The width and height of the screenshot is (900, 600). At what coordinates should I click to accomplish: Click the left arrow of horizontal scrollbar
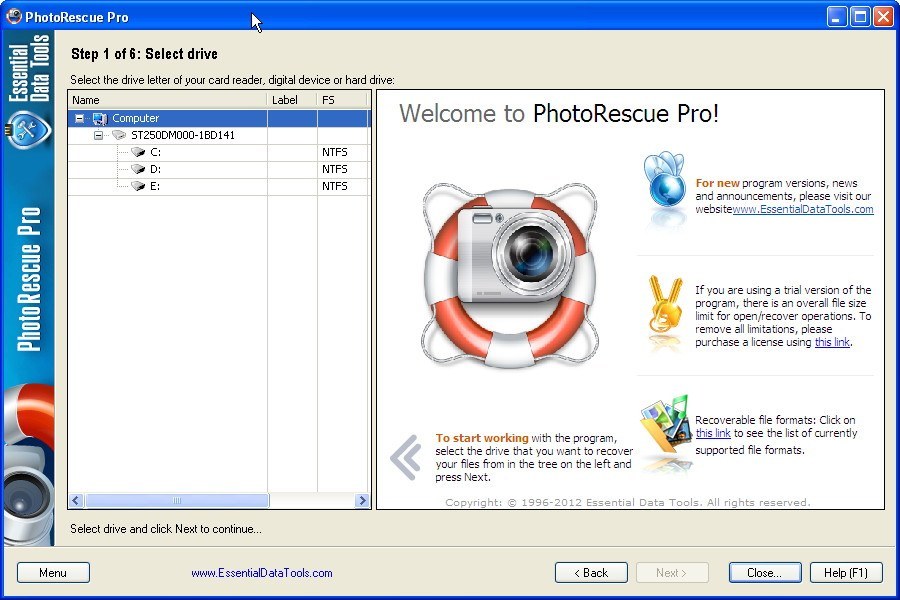tap(76, 501)
